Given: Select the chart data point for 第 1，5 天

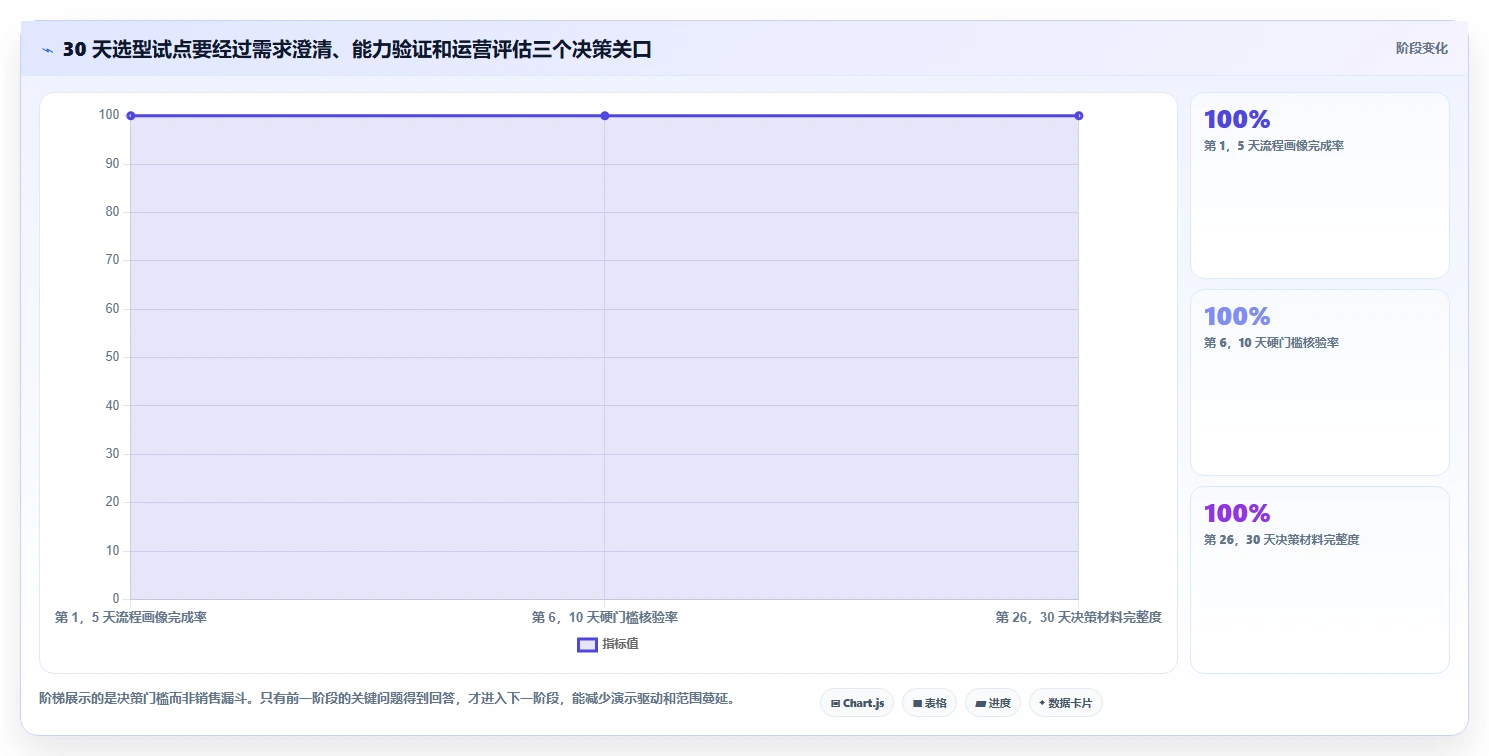Looking at the screenshot, I should pyautogui.click(x=131, y=116).
